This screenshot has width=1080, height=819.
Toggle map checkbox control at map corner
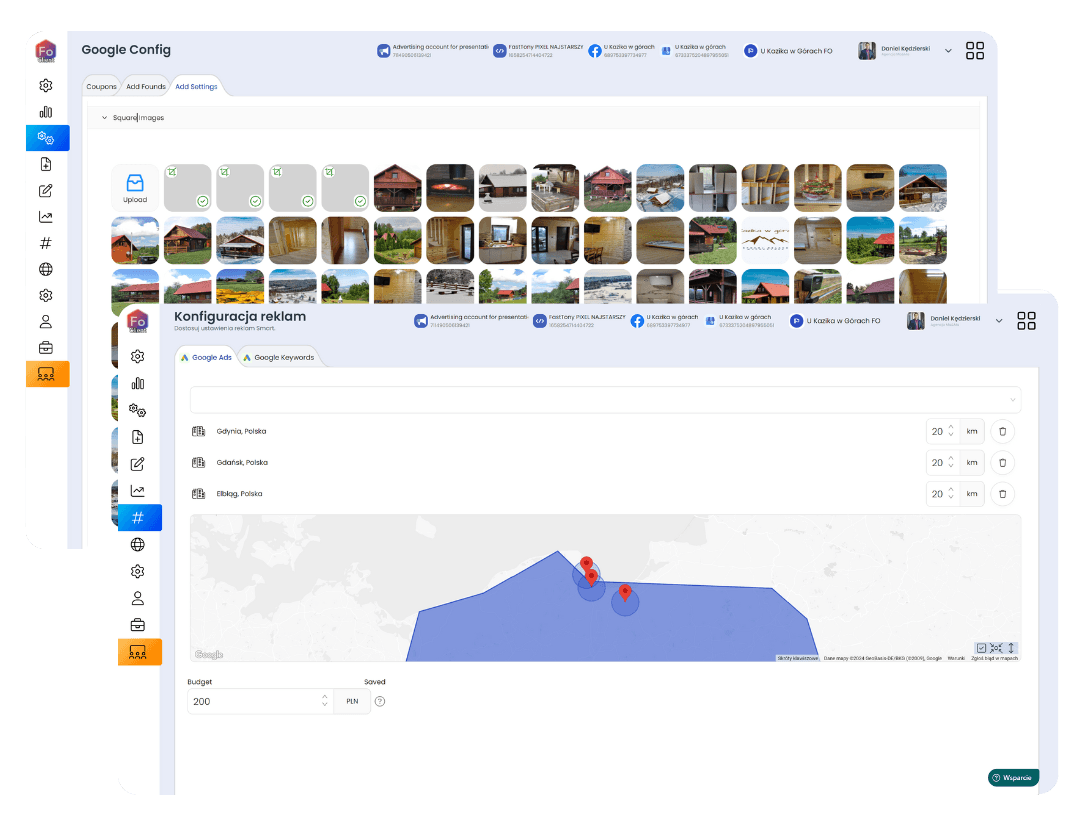pos(981,648)
